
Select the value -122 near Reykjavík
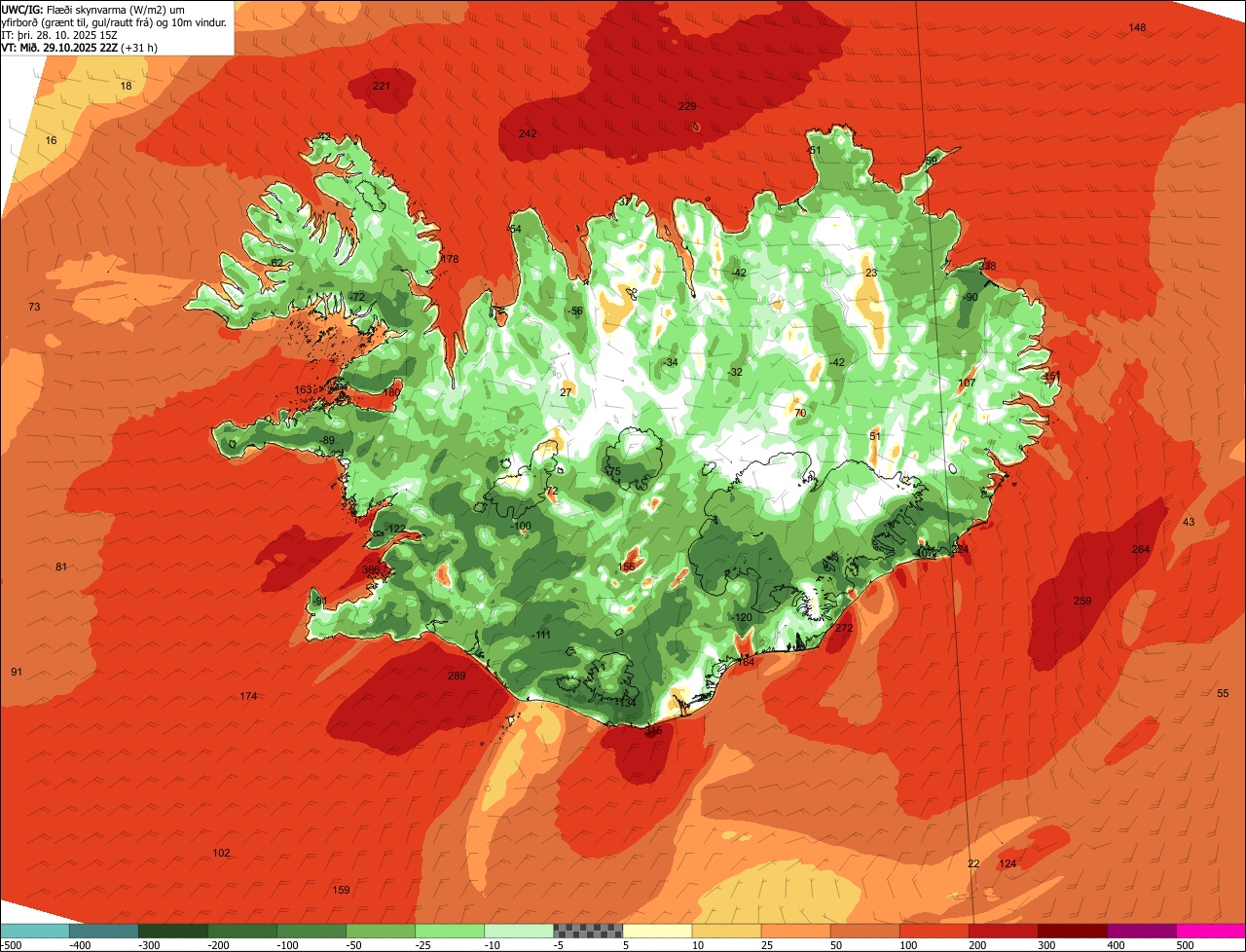395,528
